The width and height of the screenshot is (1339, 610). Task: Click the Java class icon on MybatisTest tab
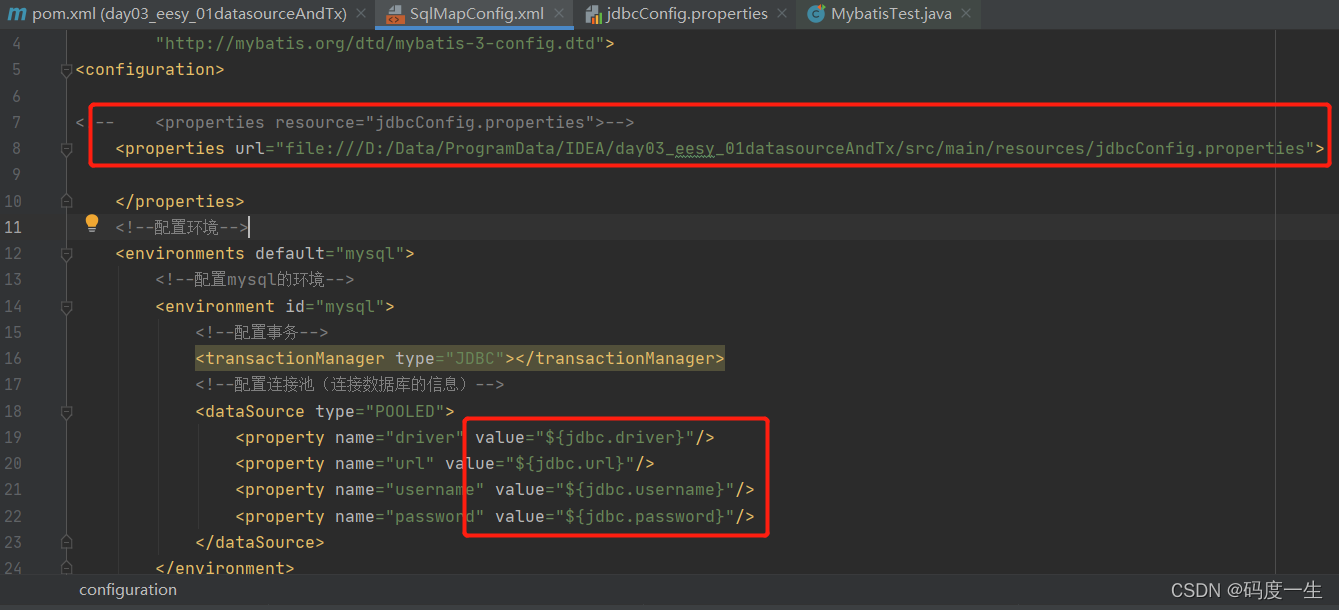click(816, 14)
